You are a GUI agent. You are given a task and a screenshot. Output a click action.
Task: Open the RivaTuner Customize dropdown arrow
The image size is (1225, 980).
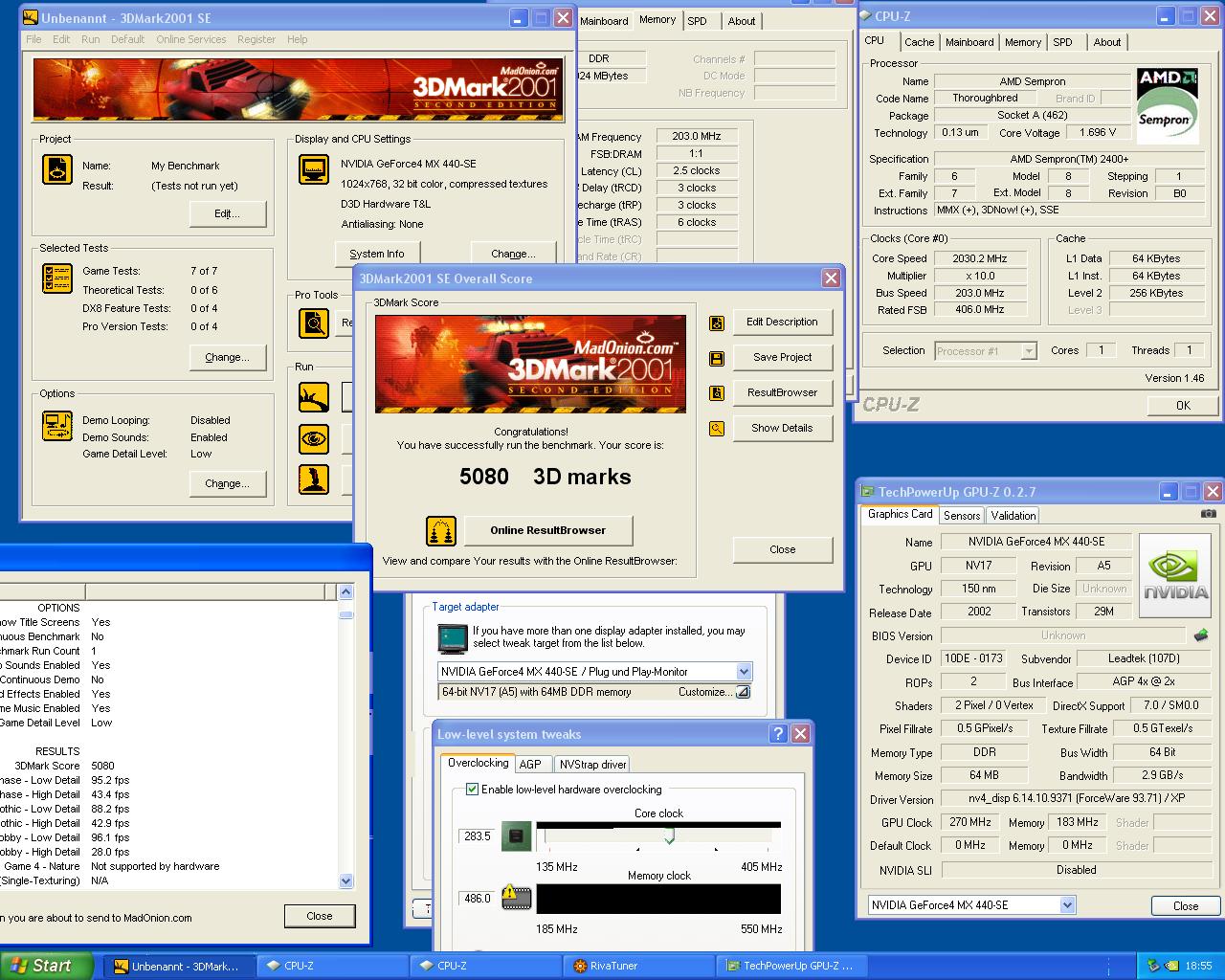click(743, 692)
